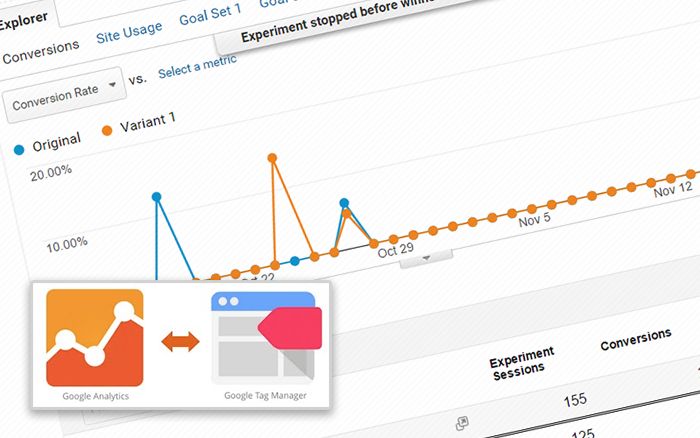Click the small icon left of 155
The width and height of the screenshot is (700, 438).
[463, 422]
